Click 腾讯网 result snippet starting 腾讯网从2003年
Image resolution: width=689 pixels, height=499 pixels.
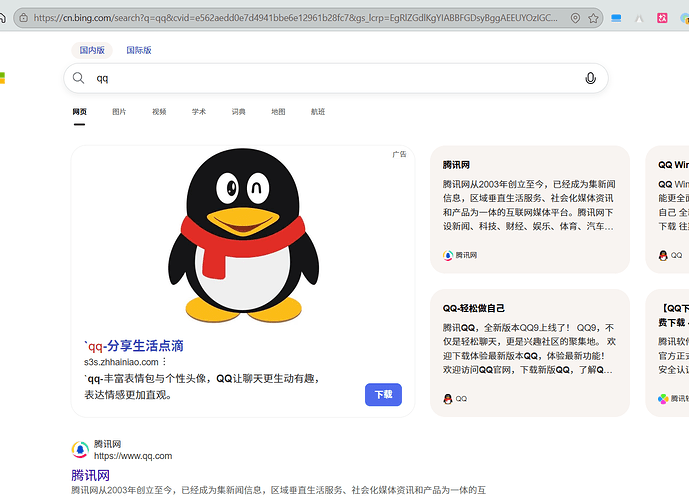(278, 490)
